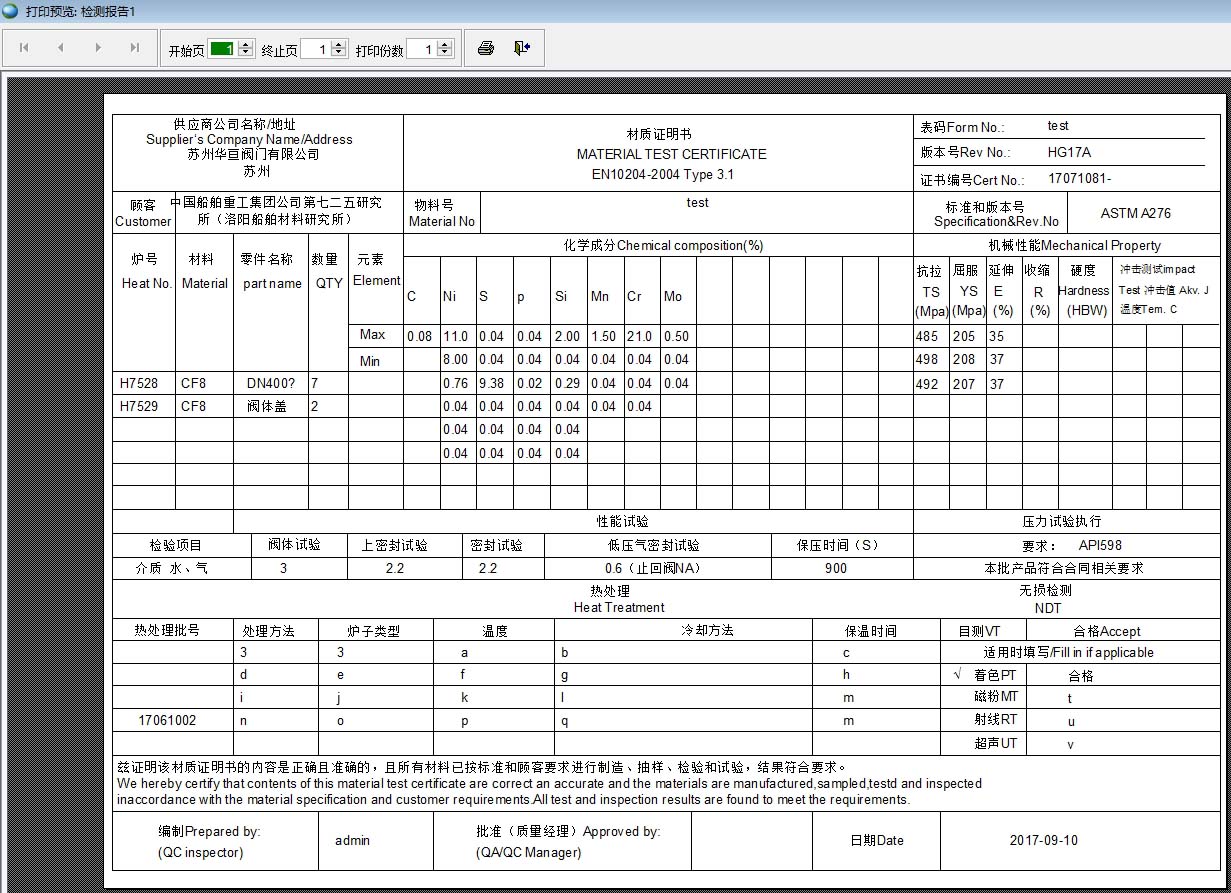Image resolution: width=1231 pixels, height=893 pixels.
Task: Increase the 打印份数 copies count
Action: point(445,44)
